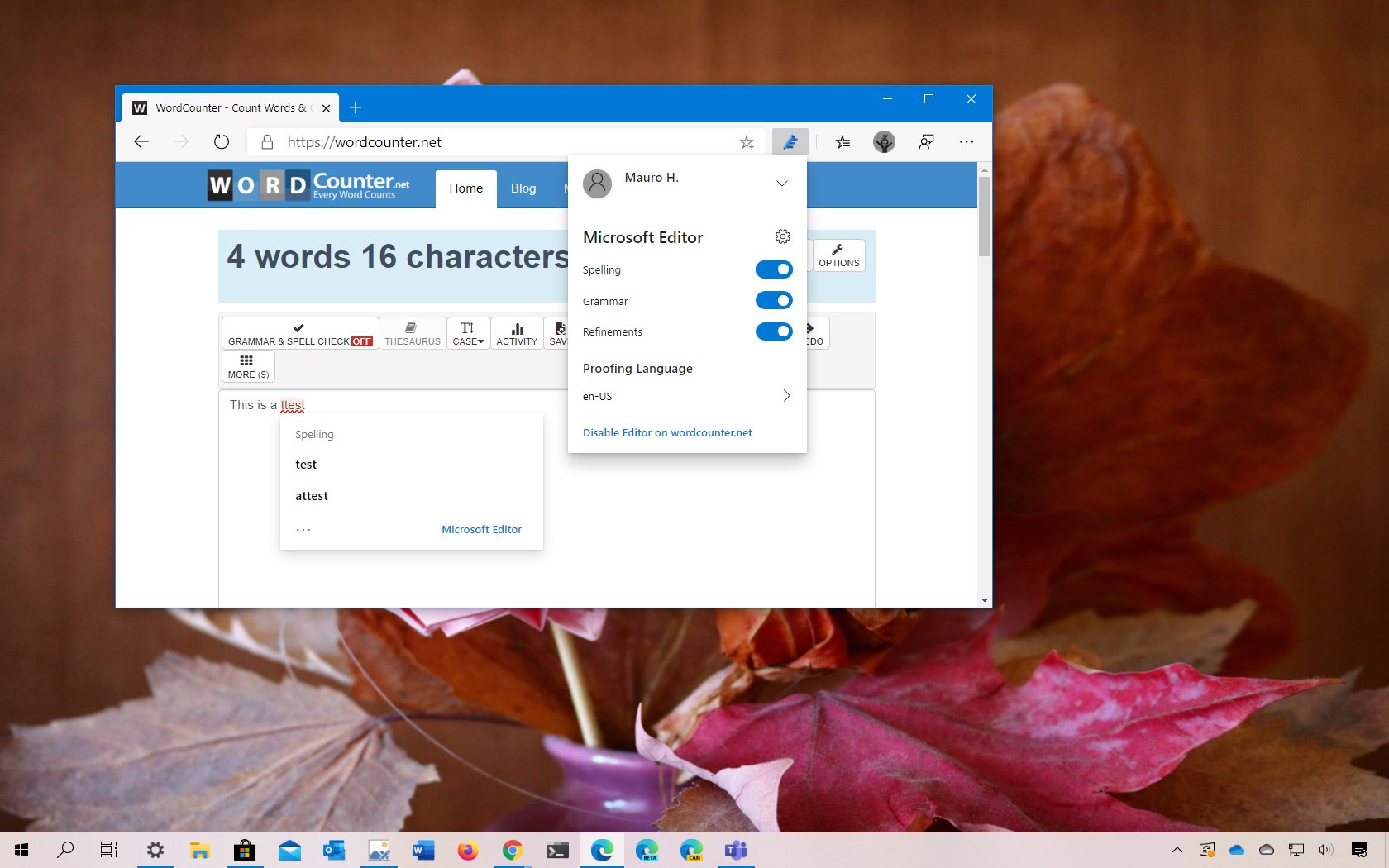The height and width of the screenshot is (868, 1389).
Task: Turn on Grammar & Spell Check
Action: click(x=299, y=333)
